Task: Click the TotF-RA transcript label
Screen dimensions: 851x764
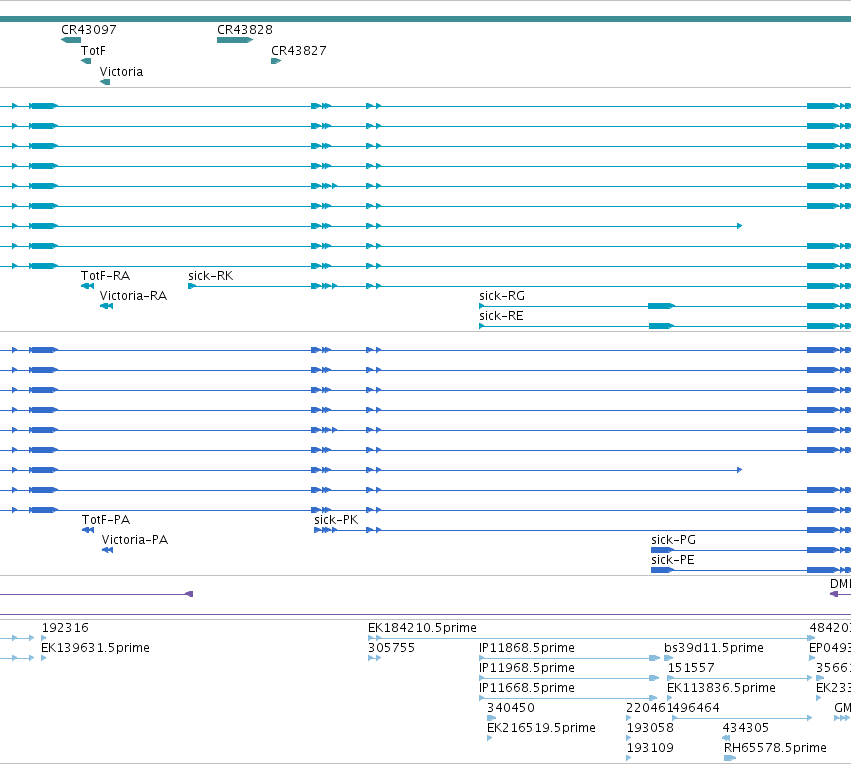Action: (105, 276)
